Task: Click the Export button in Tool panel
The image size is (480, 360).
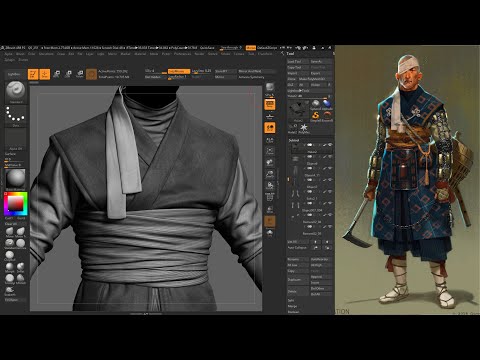Action: click(321, 73)
